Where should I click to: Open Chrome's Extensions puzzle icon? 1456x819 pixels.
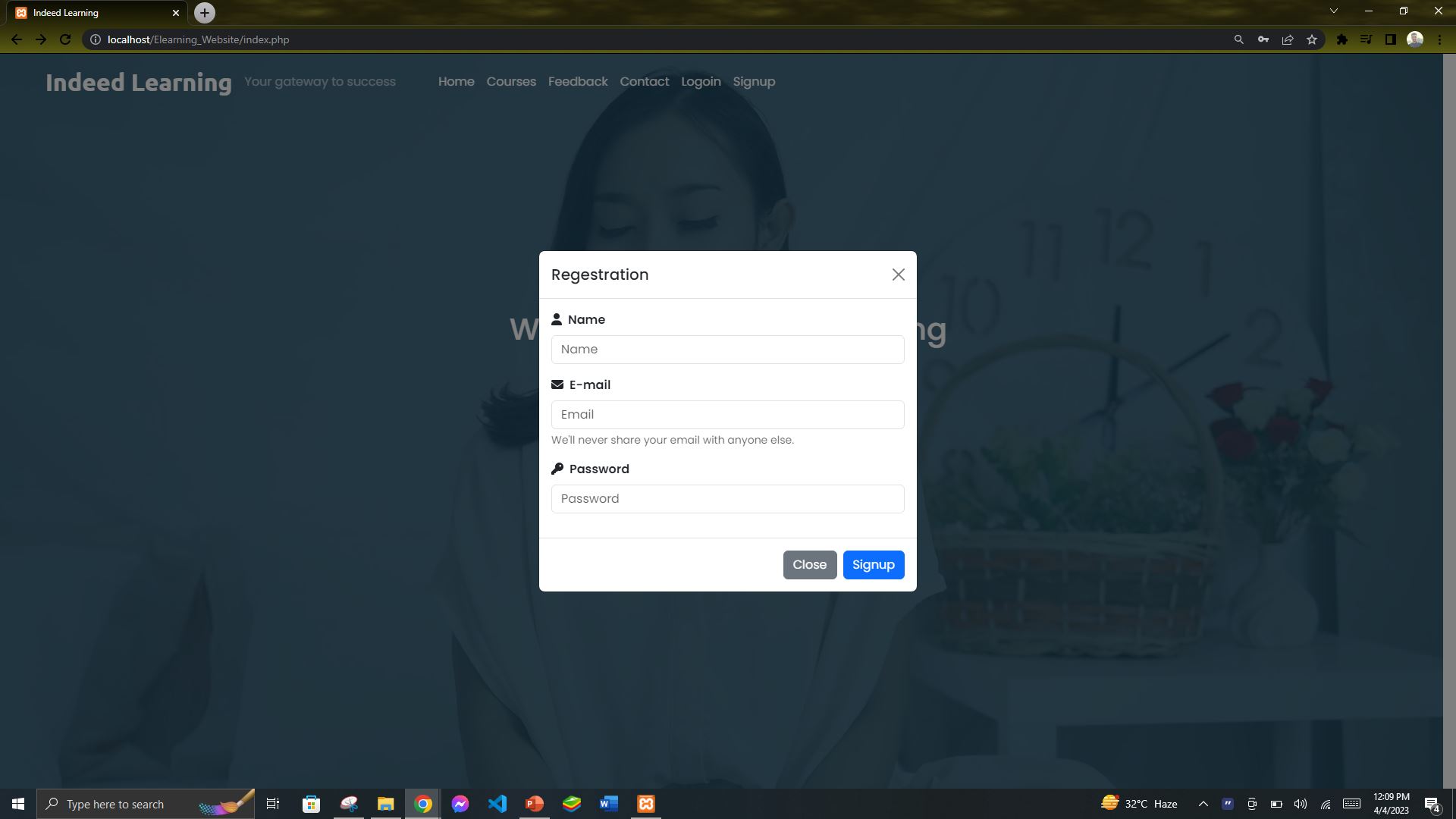click(1341, 39)
